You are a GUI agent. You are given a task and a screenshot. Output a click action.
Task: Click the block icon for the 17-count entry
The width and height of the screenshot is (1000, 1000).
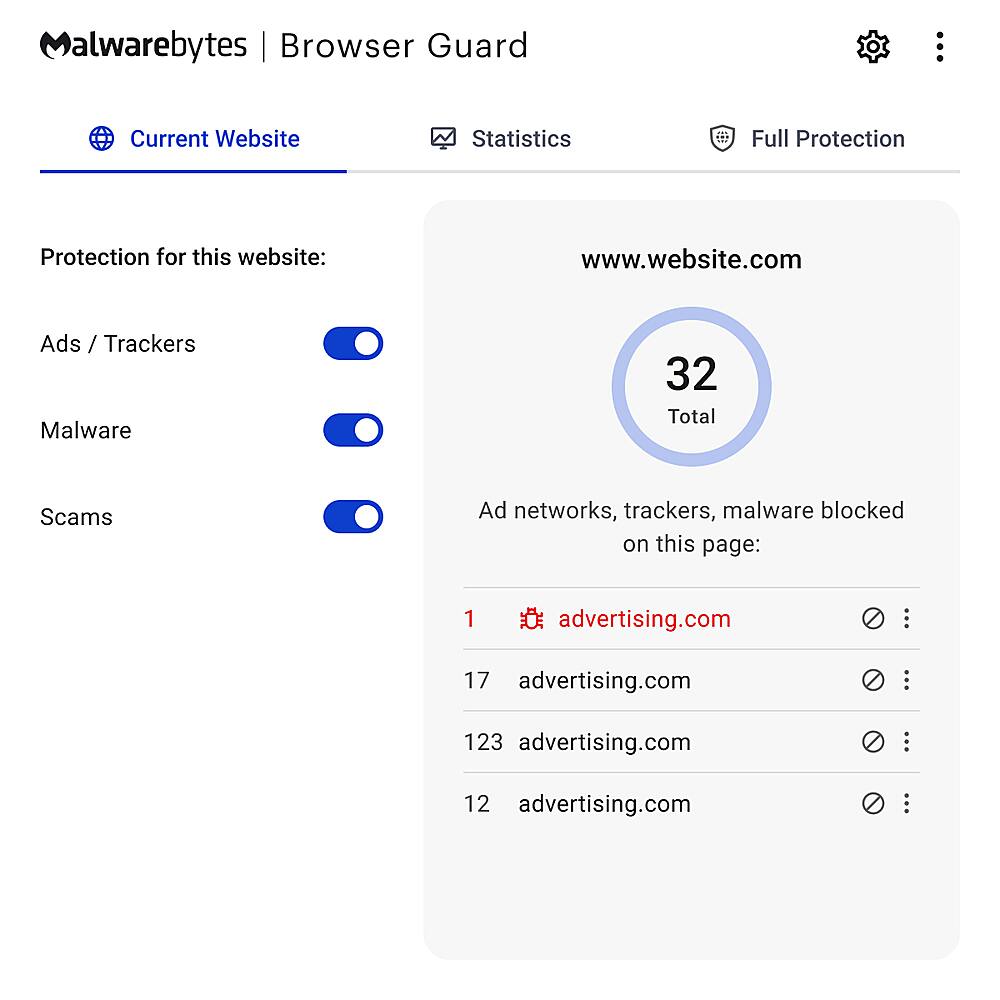873,680
